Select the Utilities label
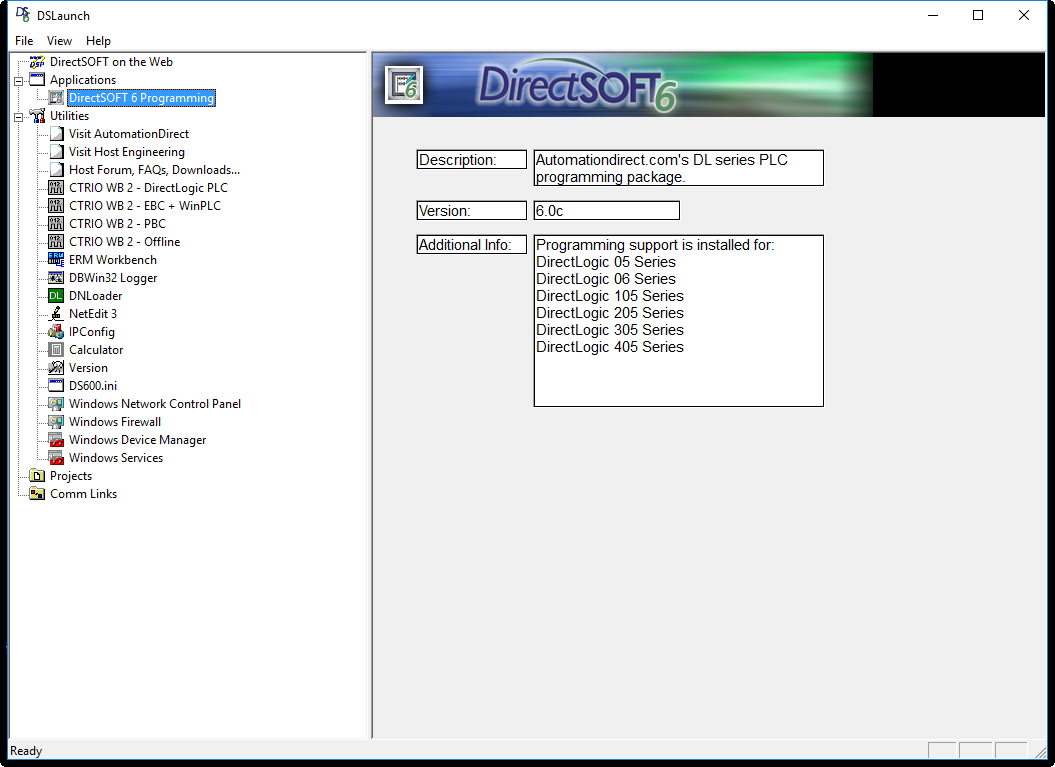The height and width of the screenshot is (767, 1055). (x=69, y=116)
